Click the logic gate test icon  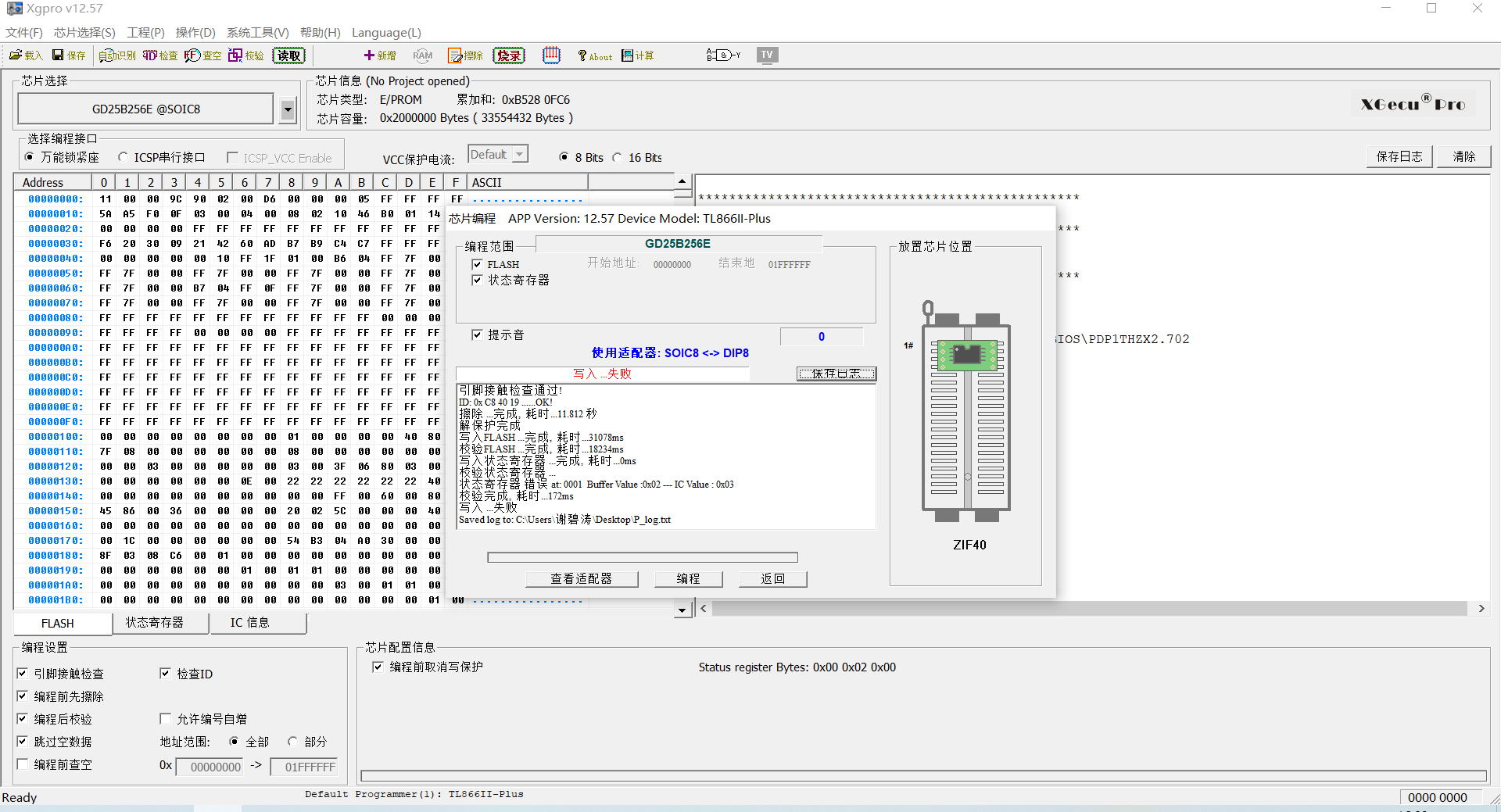click(x=723, y=55)
